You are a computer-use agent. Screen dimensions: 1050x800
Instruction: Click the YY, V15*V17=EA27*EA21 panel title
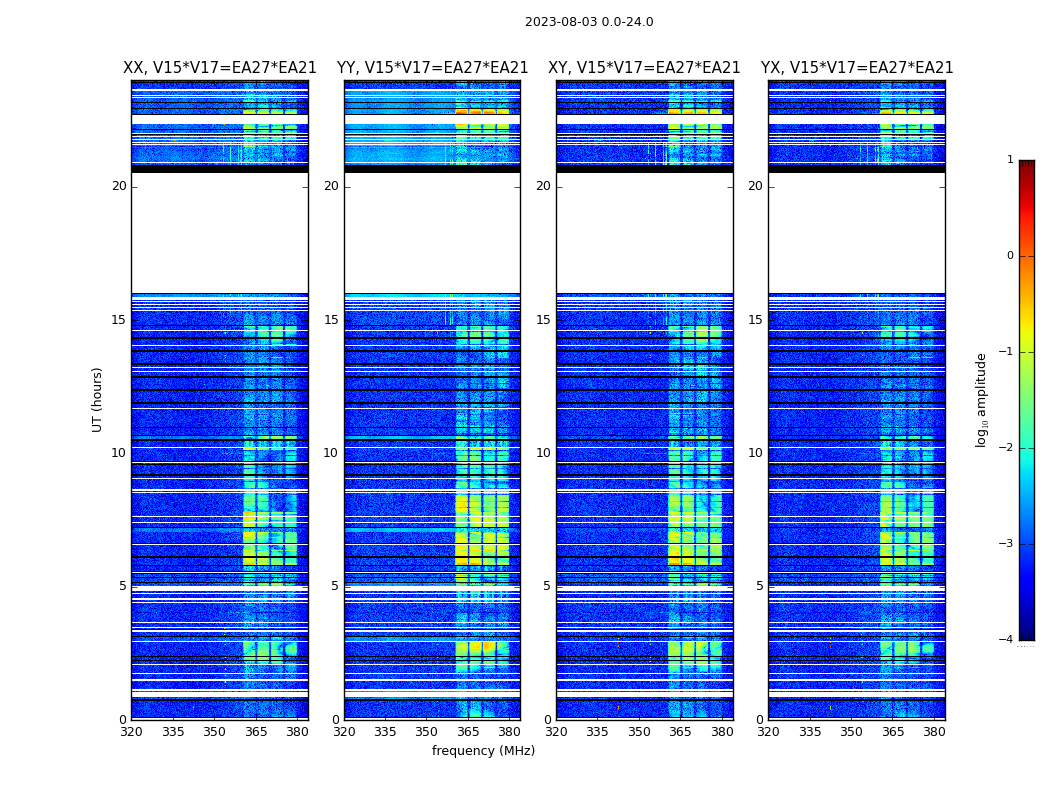pos(433,68)
